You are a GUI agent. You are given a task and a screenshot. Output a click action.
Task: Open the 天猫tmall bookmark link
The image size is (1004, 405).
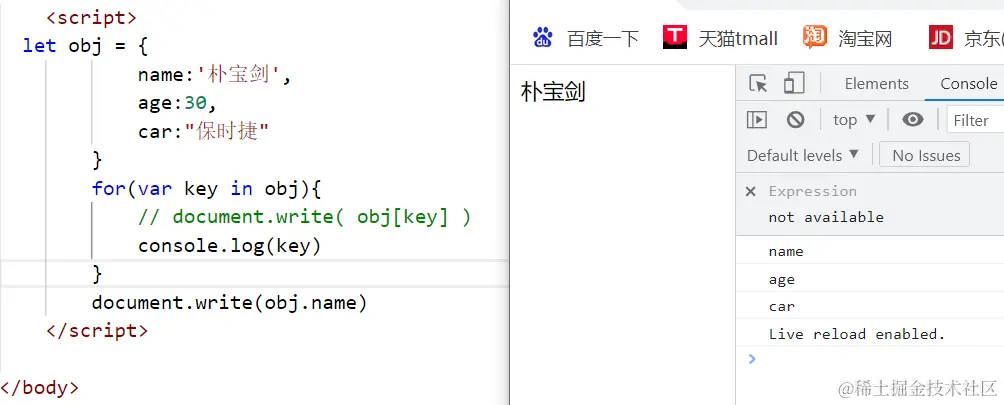point(738,39)
